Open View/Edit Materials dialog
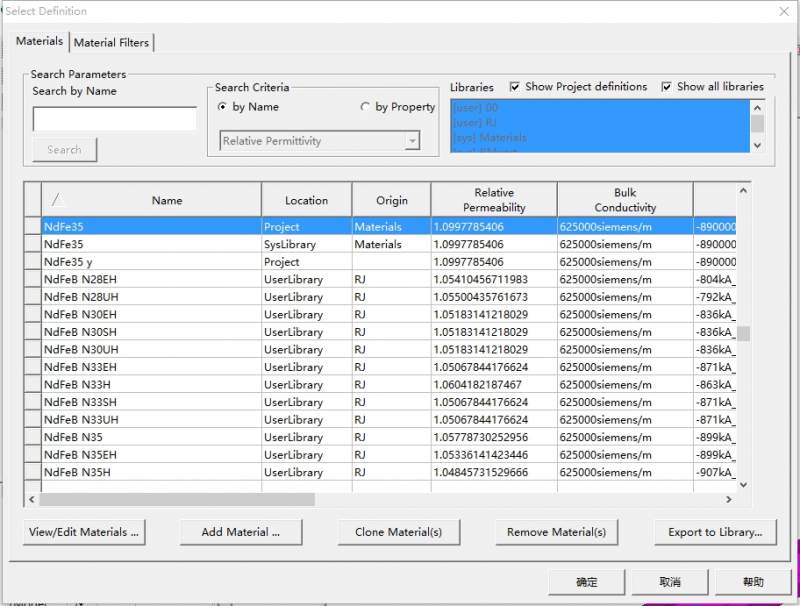 (x=84, y=532)
